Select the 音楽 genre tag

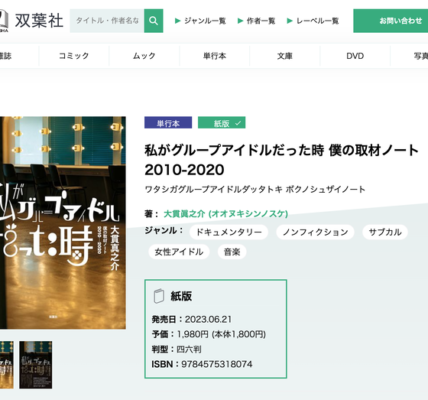(232, 252)
